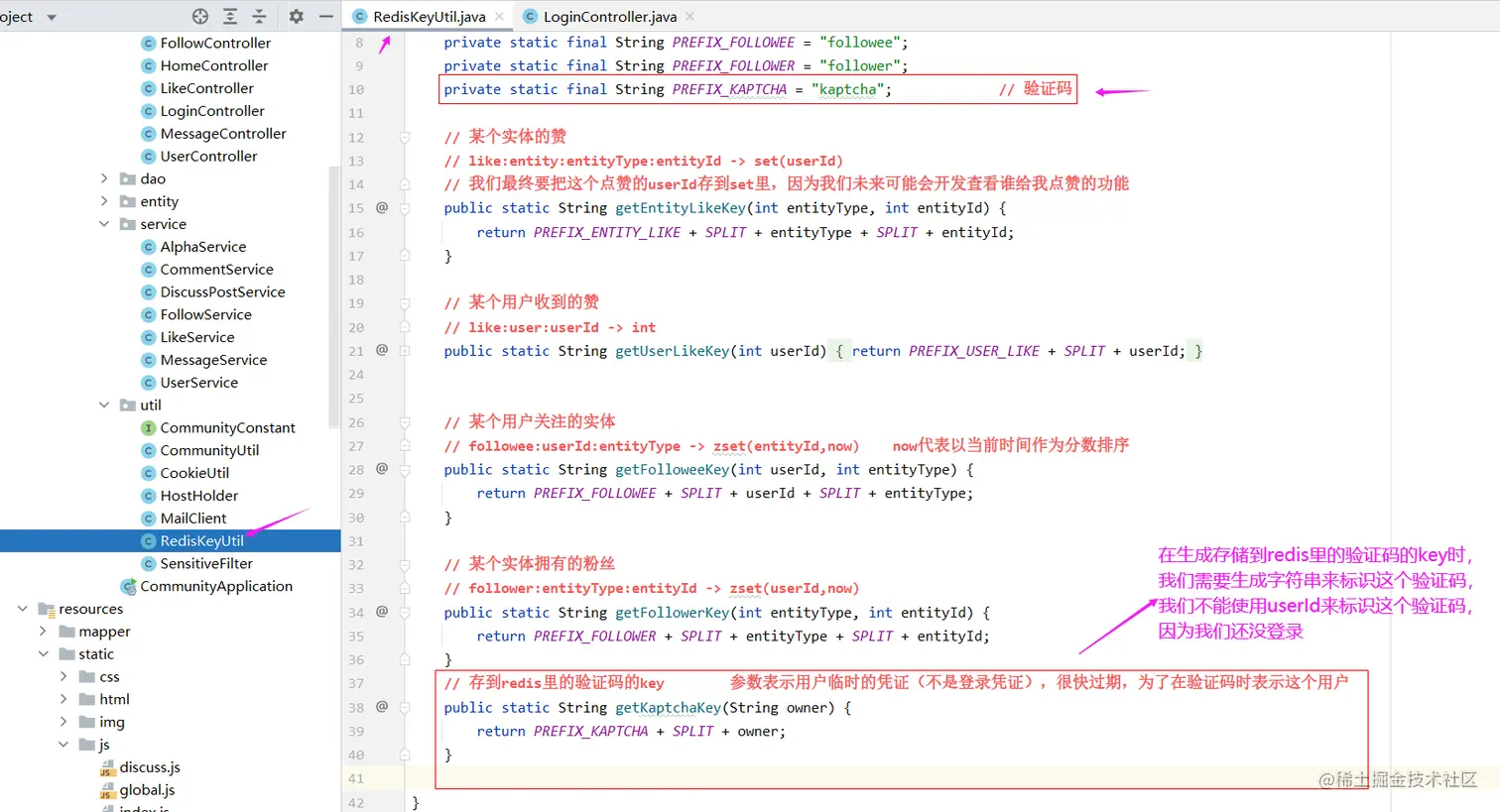Select CommentService in project tree
The image size is (1500, 812).
pos(216,270)
